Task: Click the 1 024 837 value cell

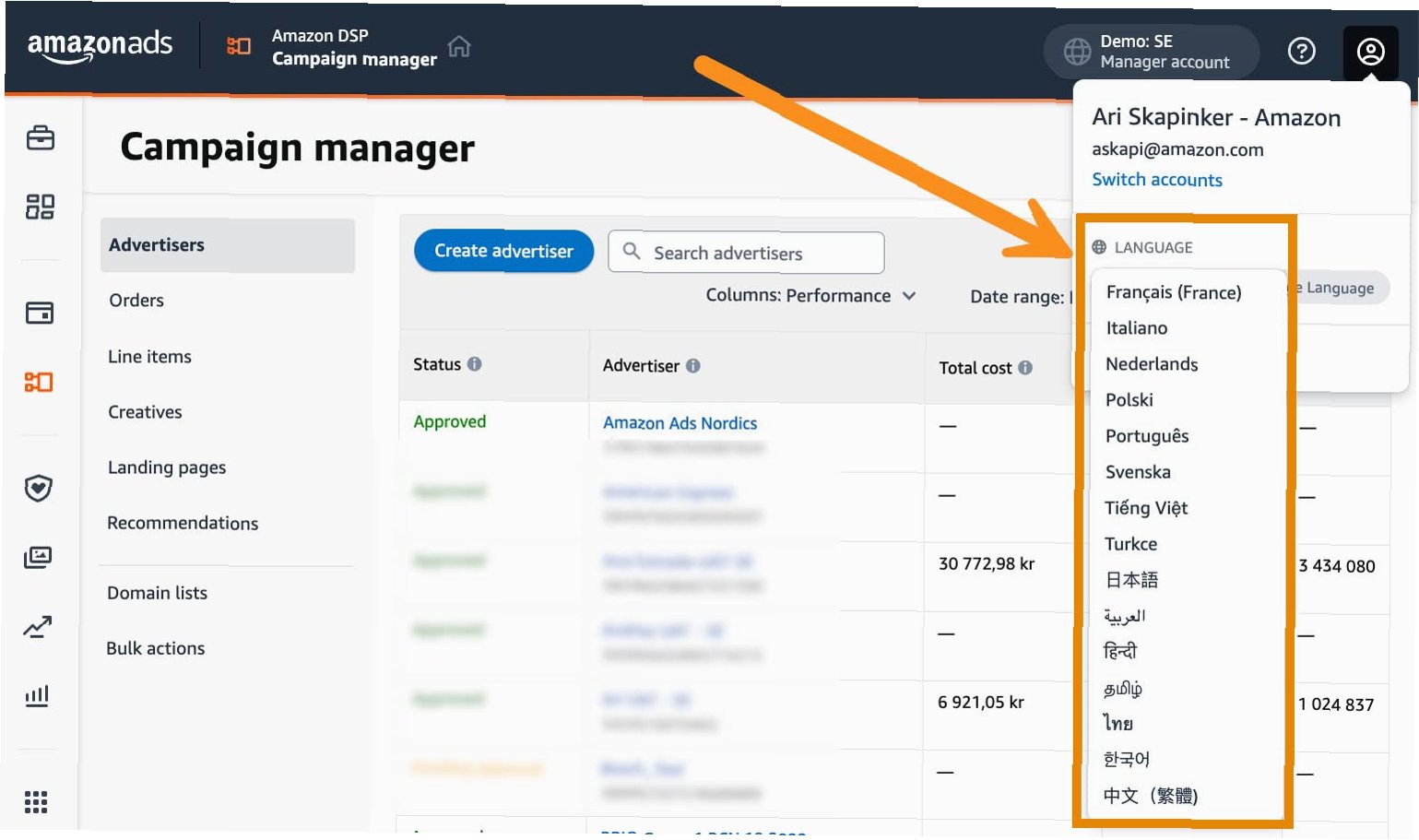Action: (x=1336, y=704)
